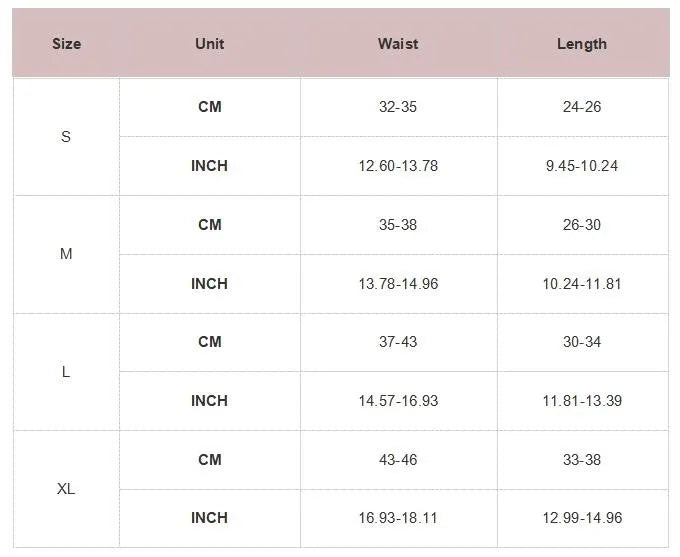Click the M size label
Image resolution: width=680 pixels, height=557 pixels.
66,254
